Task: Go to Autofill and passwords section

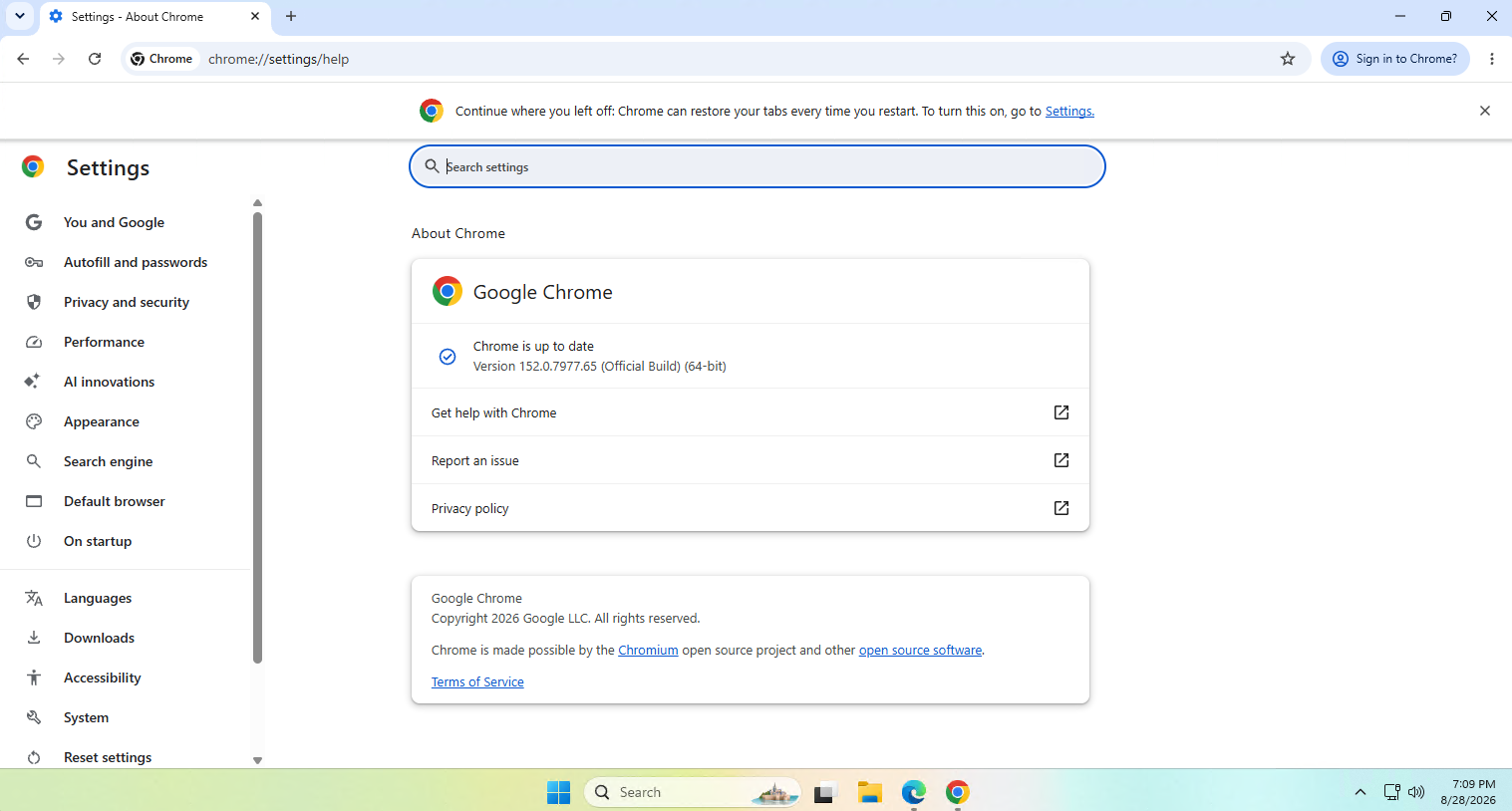Action: [136, 262]
